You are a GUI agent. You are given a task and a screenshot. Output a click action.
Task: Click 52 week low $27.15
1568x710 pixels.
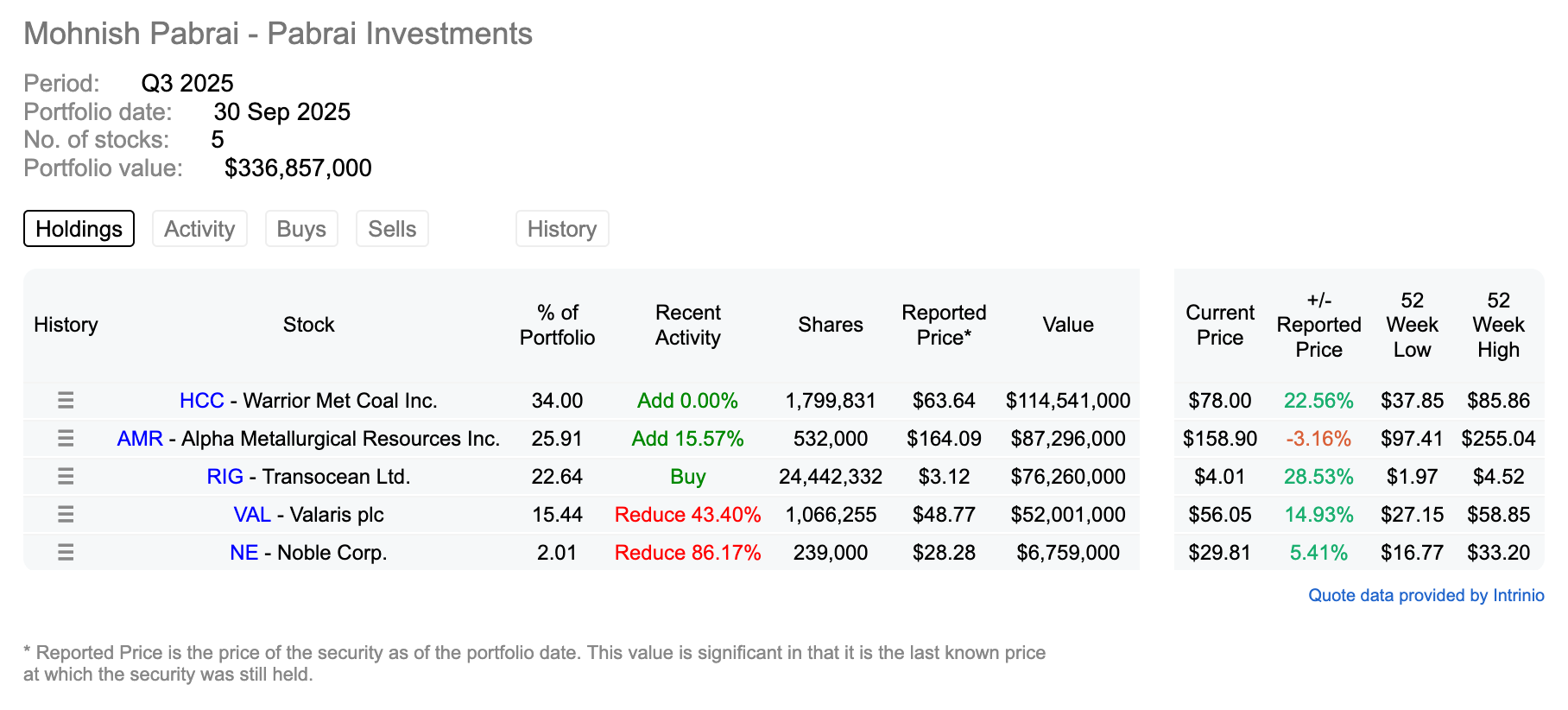pos(1412,515)
